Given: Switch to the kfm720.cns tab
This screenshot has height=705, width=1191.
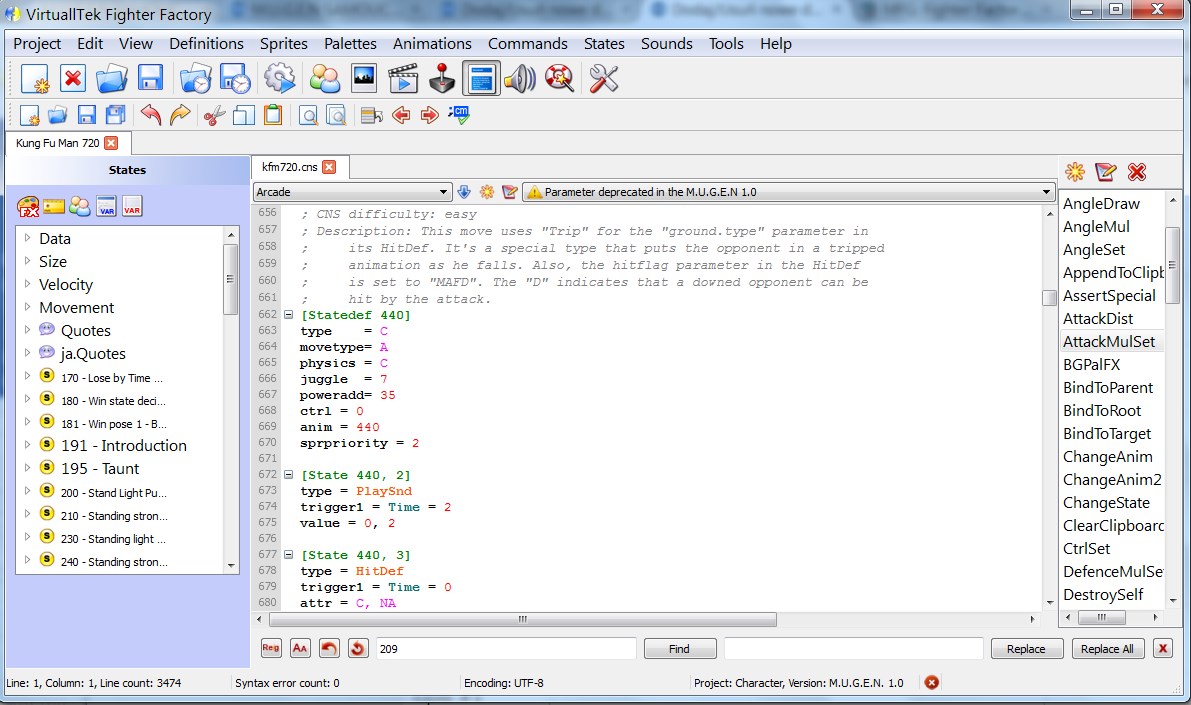Looking at the screenshot, I should [x=289, y=167].
